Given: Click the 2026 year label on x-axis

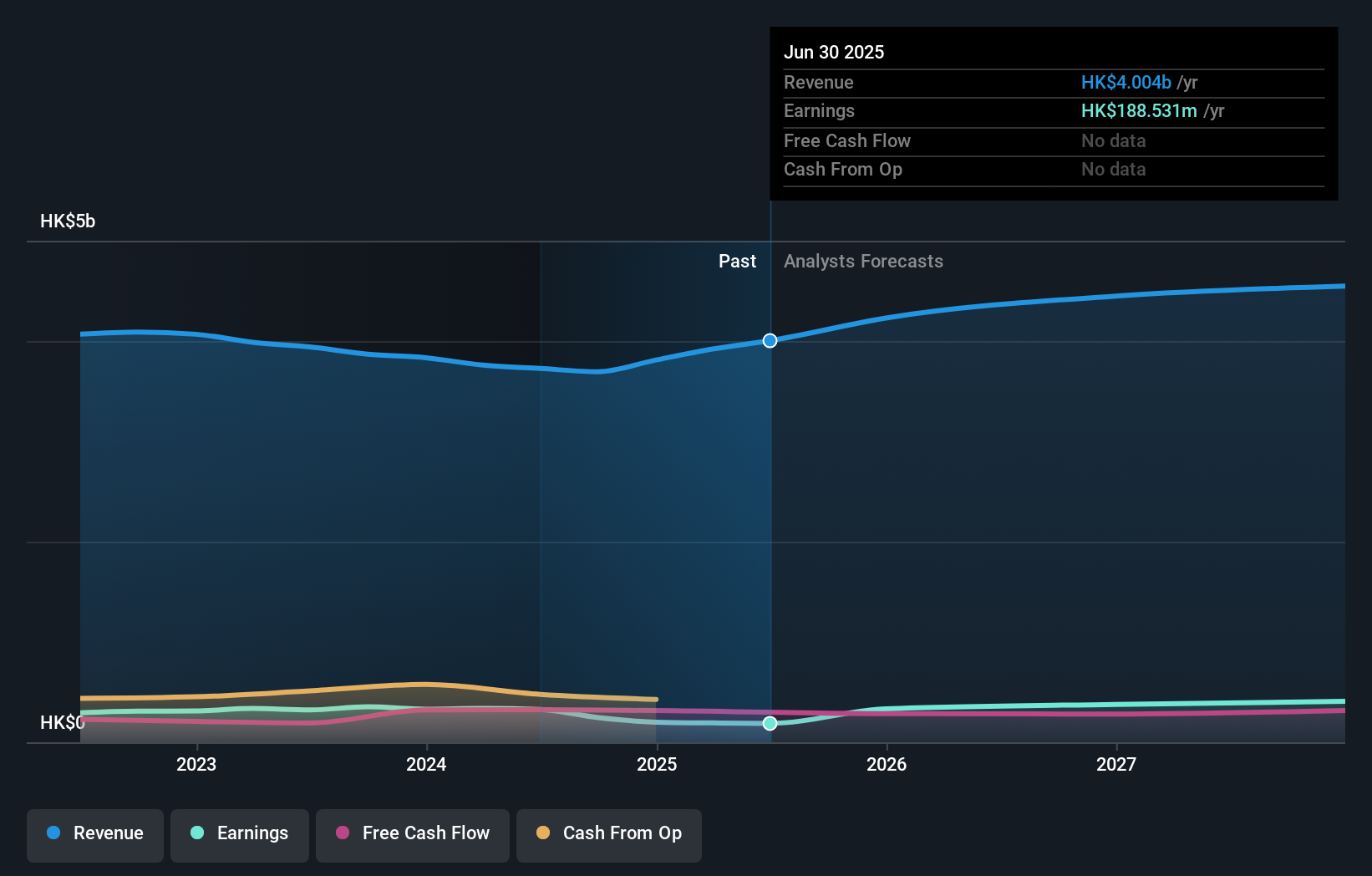Looking at the screenshot, I should tap(888, 763).
